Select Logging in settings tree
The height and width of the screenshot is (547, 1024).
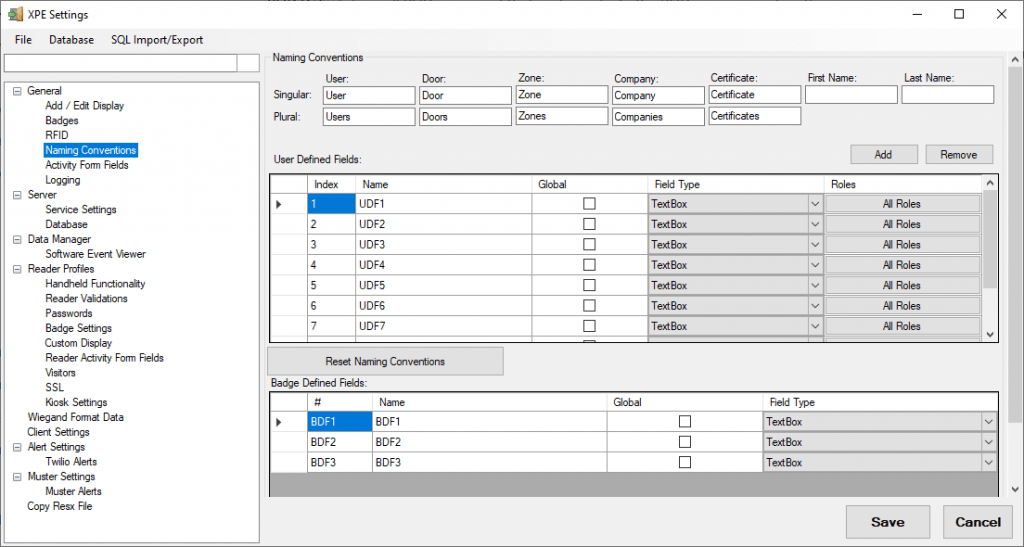click(x=63, y=180)
